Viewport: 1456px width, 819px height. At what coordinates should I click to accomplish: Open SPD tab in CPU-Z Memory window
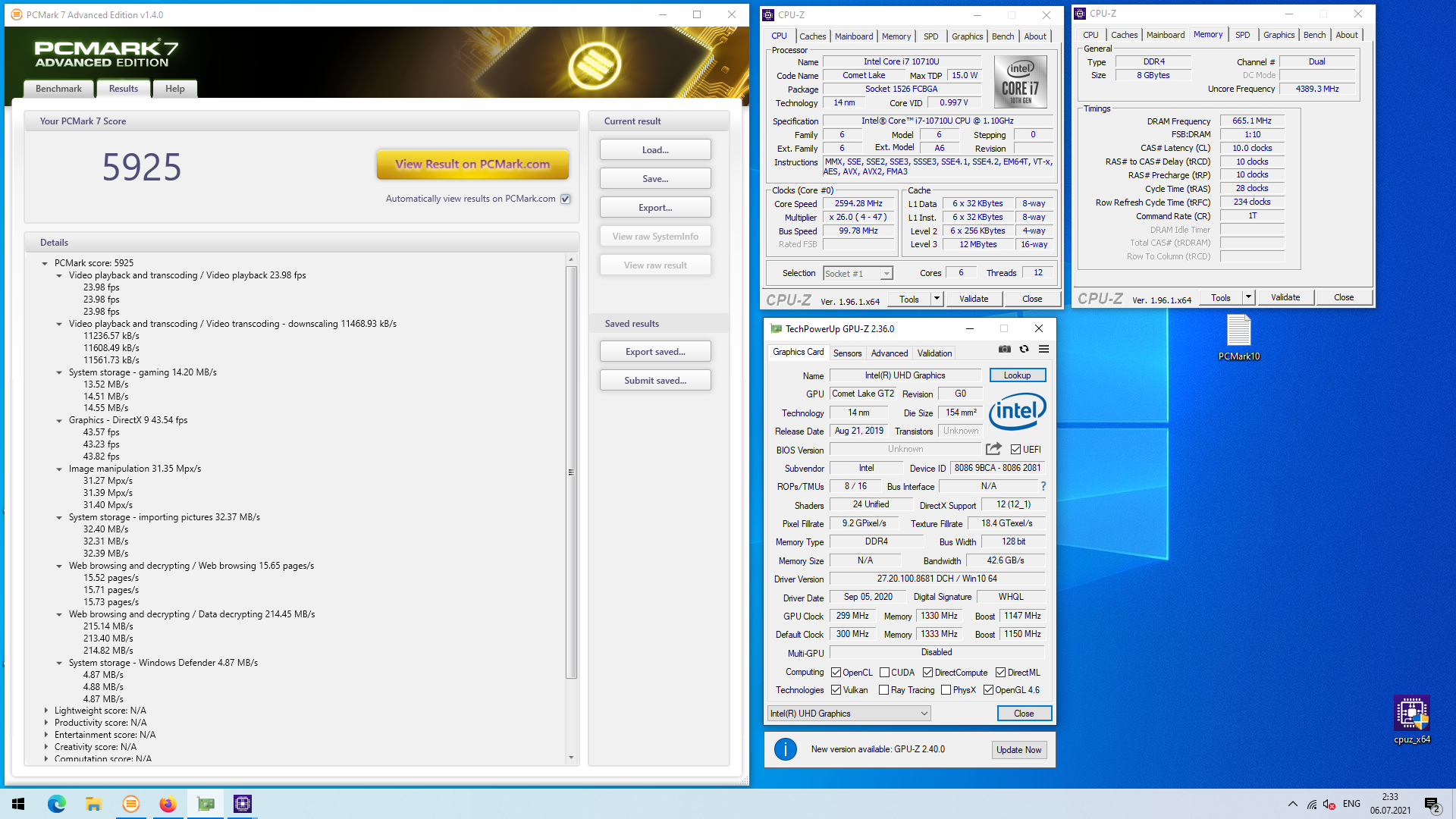click(x=1242, y=35)
